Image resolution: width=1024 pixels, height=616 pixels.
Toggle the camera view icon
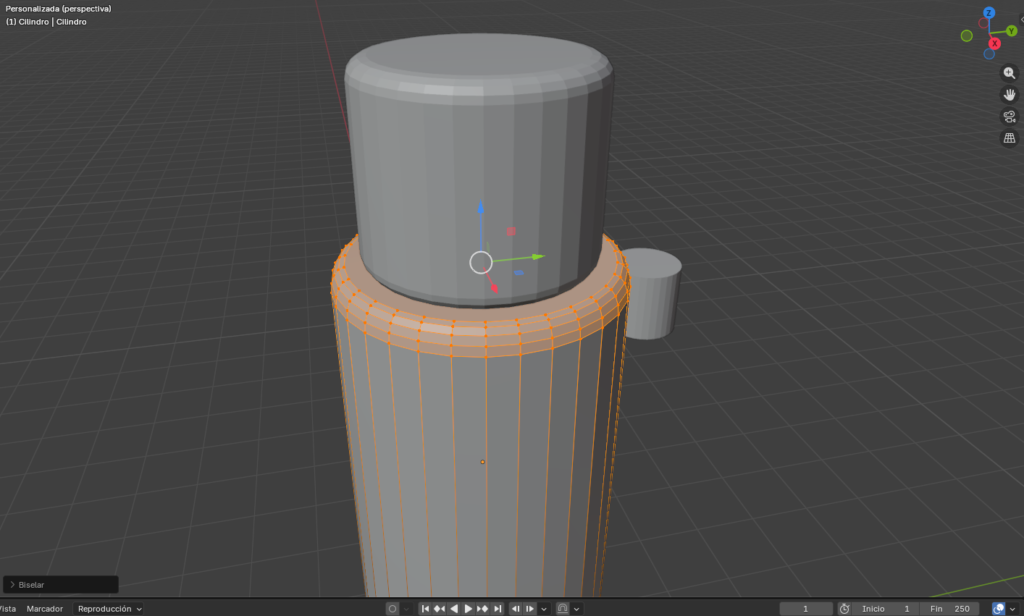pyautogui.click(x=1009, y=116)
